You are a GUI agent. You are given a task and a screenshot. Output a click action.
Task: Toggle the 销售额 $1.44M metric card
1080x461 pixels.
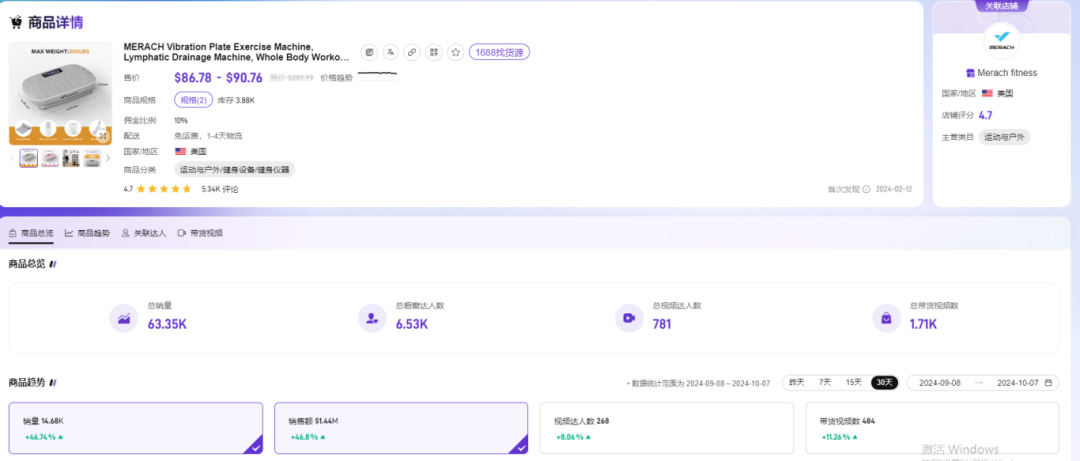[402, 428]
